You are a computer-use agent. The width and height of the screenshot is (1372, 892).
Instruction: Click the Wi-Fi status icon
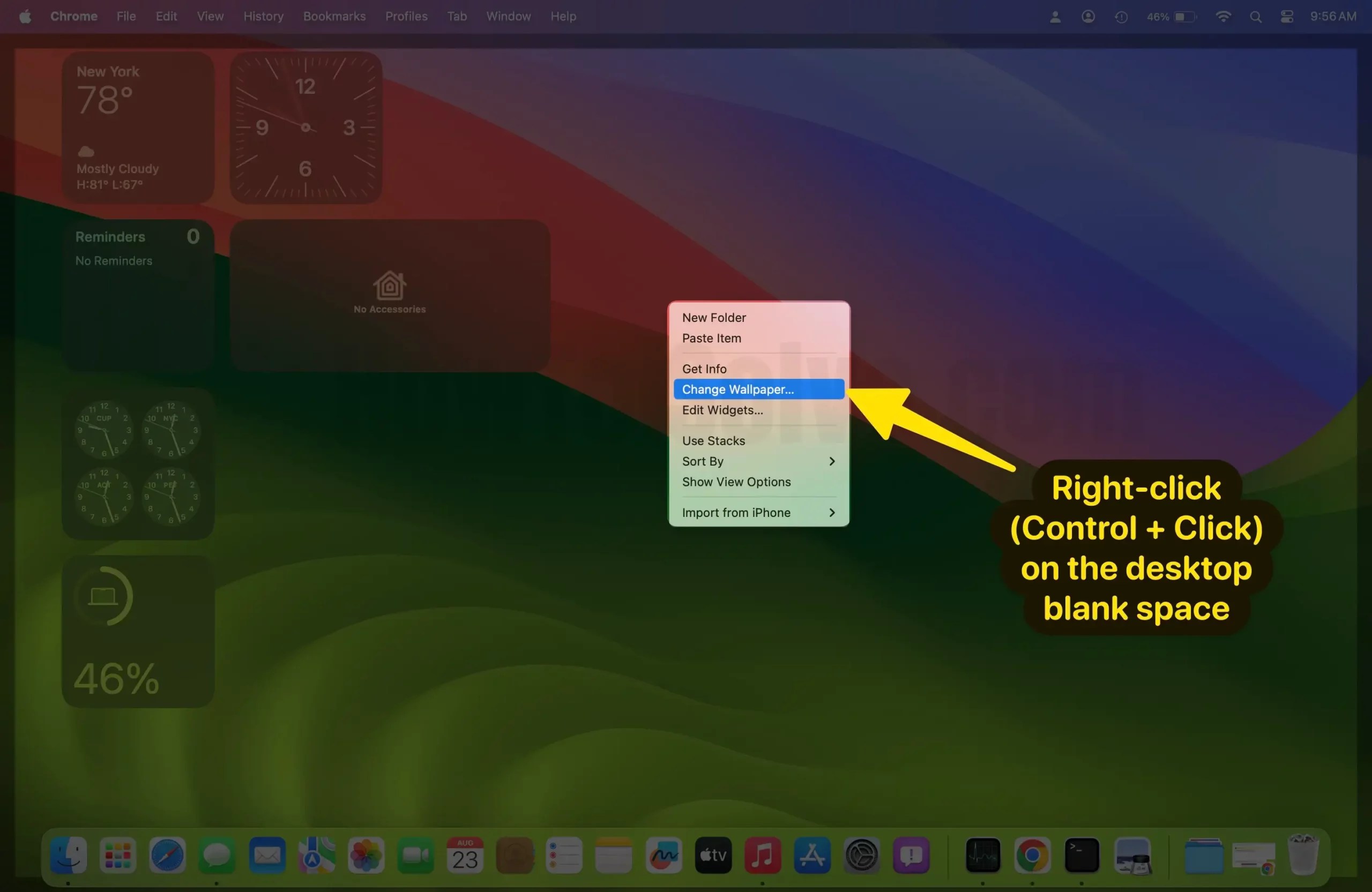(1223, 16)
